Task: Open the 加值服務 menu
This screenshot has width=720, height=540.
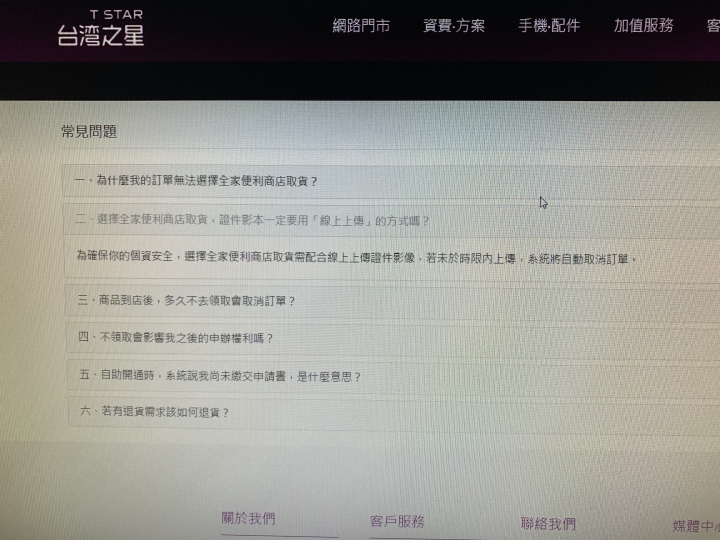Action: 644,26
